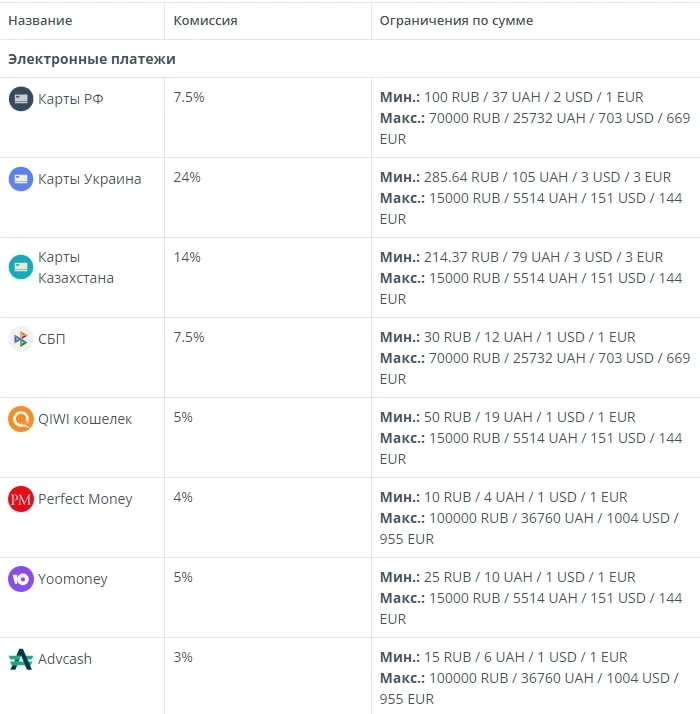Click the QIWI кошелек orange icon
This screenshot has width=700, height=714.
(21, 419)
